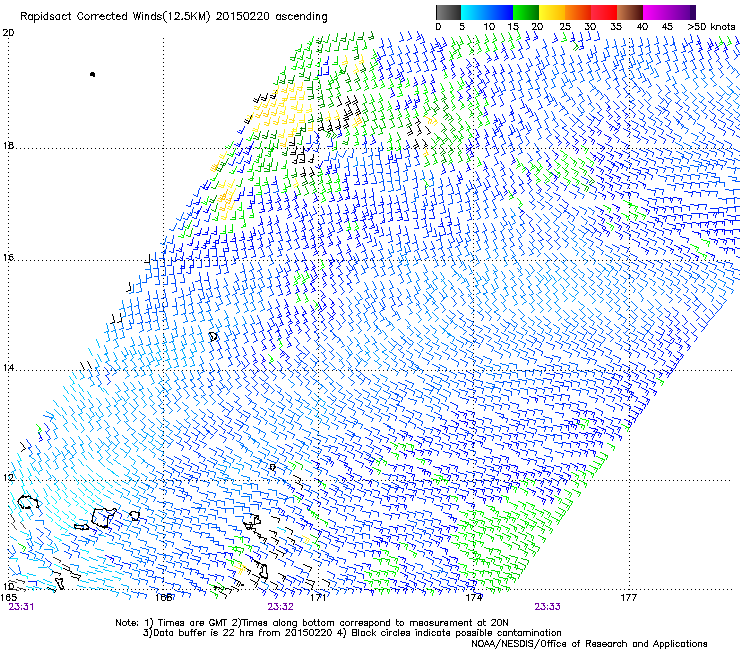This screenshot has height=650, width=740.
Task: Click the '25' legend scale label
Action: [x=564, y=27]
